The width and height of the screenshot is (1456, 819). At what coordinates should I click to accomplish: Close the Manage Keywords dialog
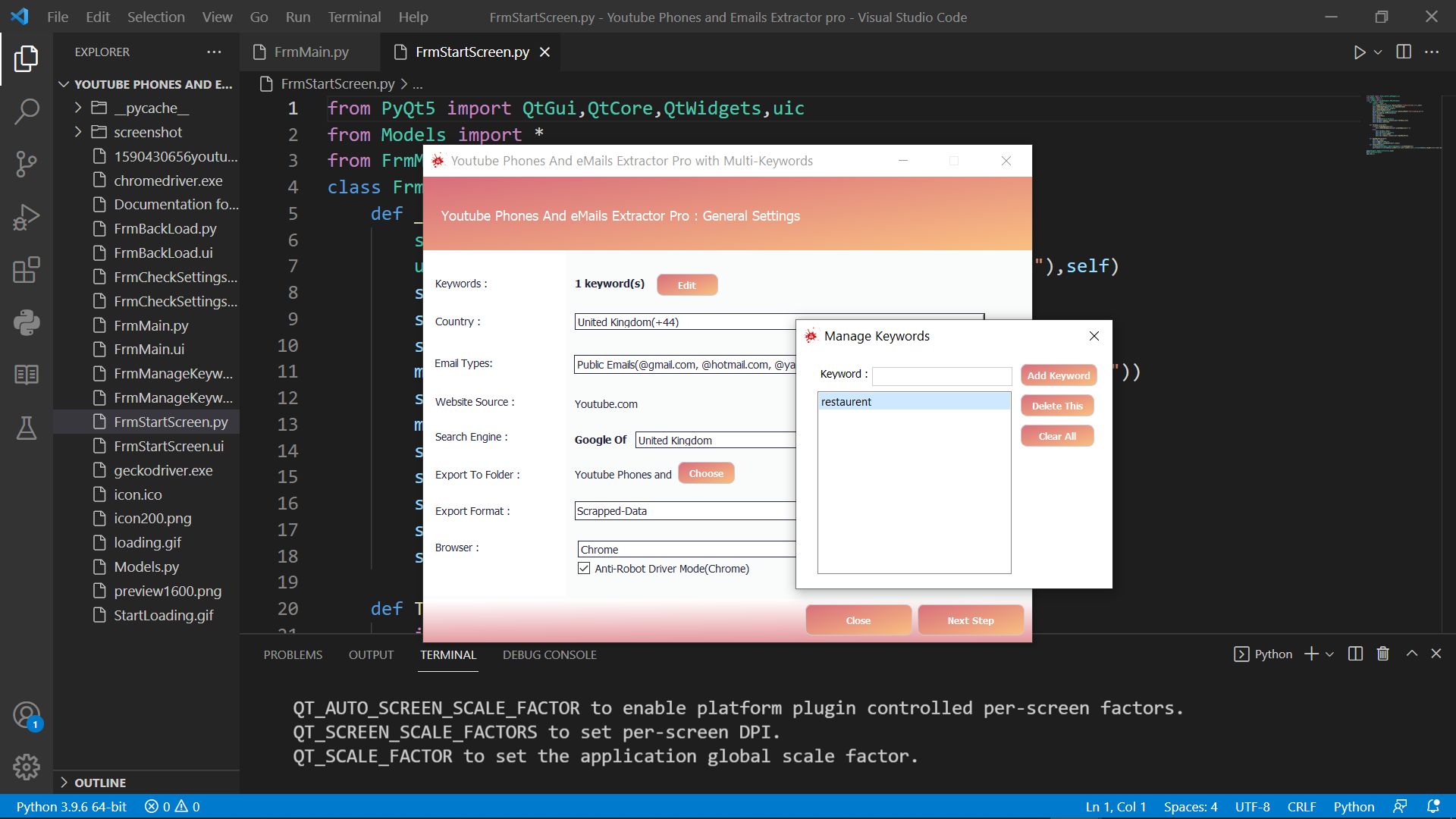coord(1094,336)
